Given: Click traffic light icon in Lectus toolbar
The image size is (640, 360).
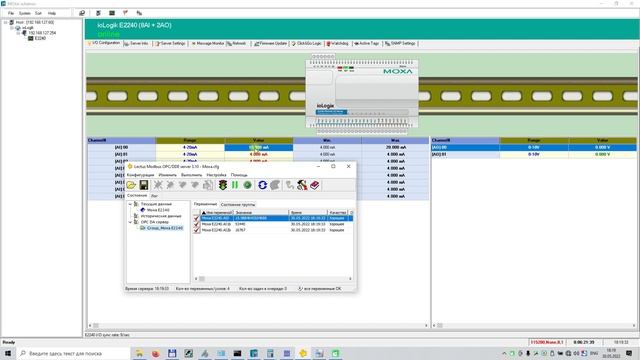Looking at the screenshot, I should (222, 185).
